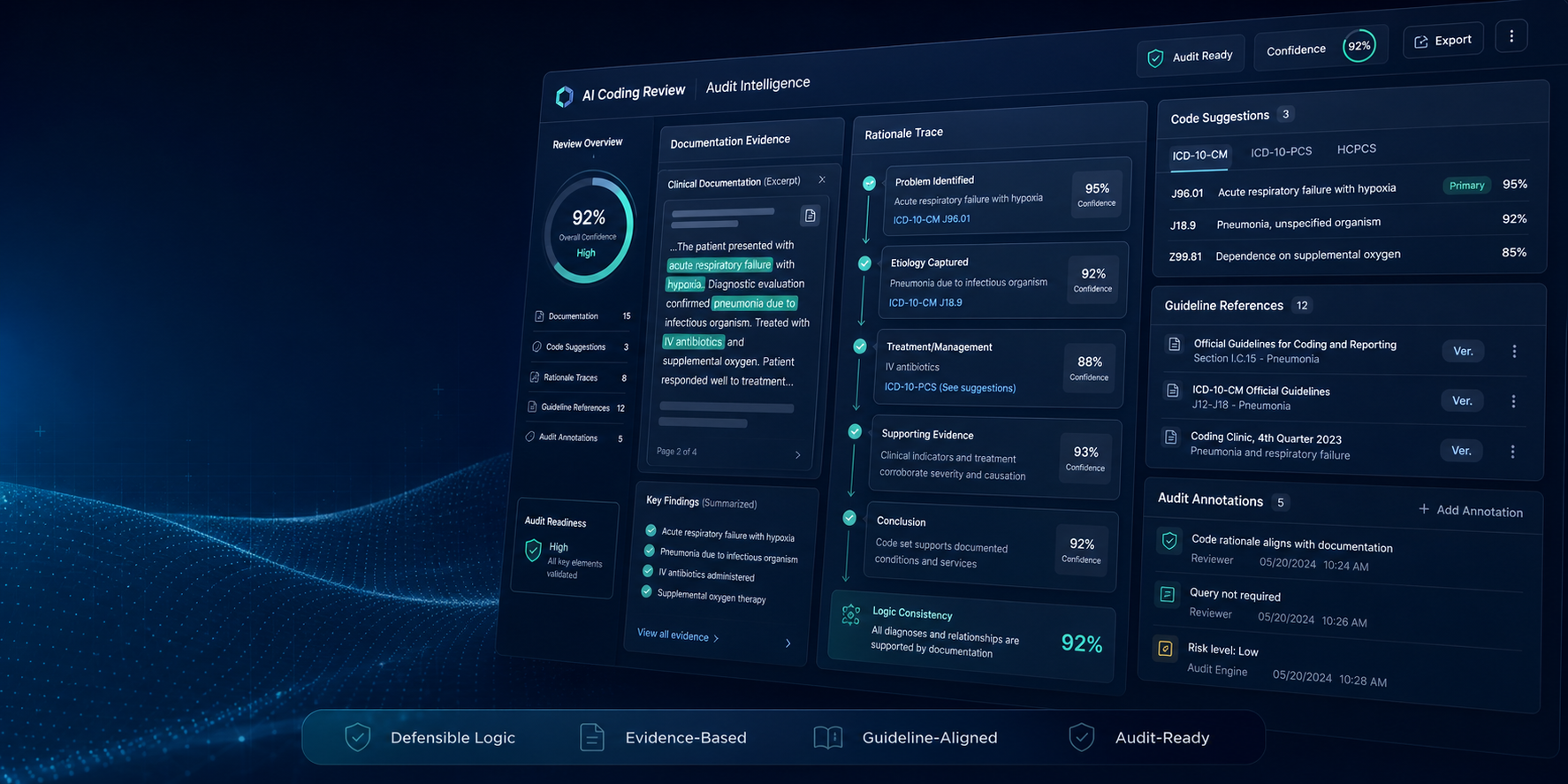This screenshot has width=1568, height=784.
Task: Open more options for Official Guidelines for Coding
Action: 1514,351
